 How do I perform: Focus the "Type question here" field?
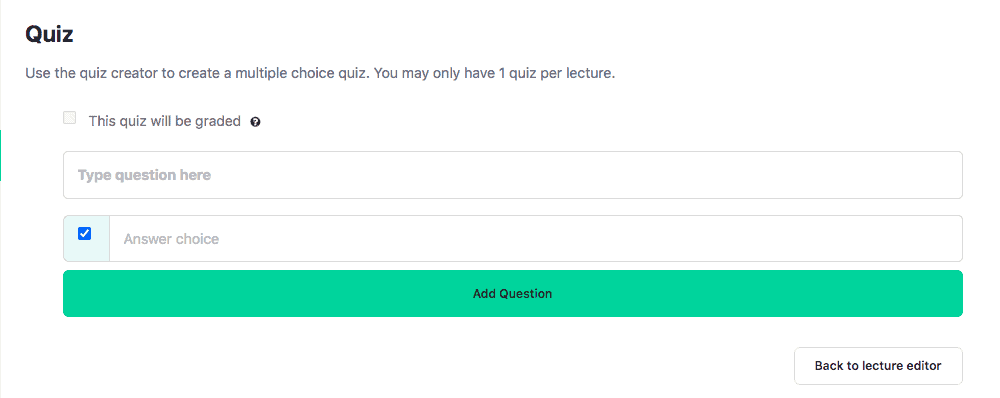pos(513,175)
